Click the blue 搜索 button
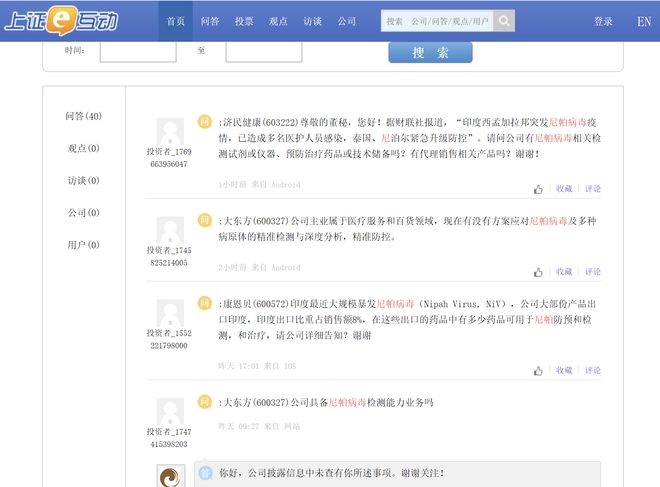660x487 pixels. (x=430, y=53)
